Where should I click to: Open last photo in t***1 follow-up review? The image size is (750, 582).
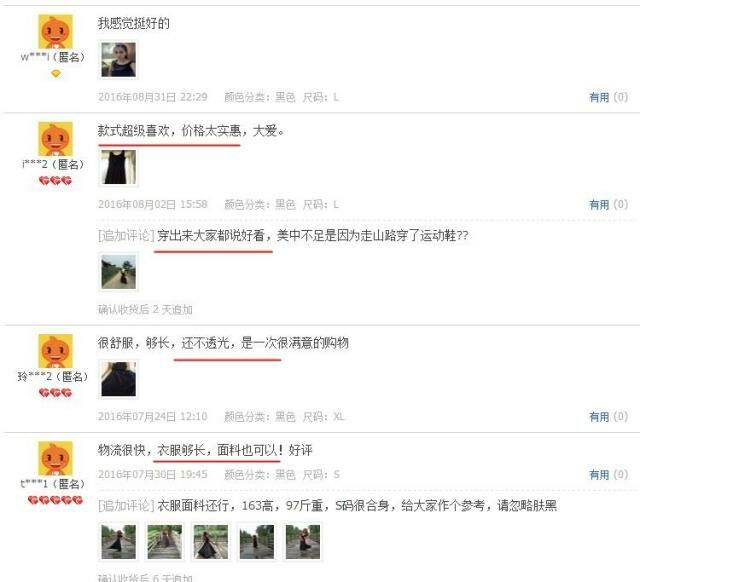click(303, 542)
